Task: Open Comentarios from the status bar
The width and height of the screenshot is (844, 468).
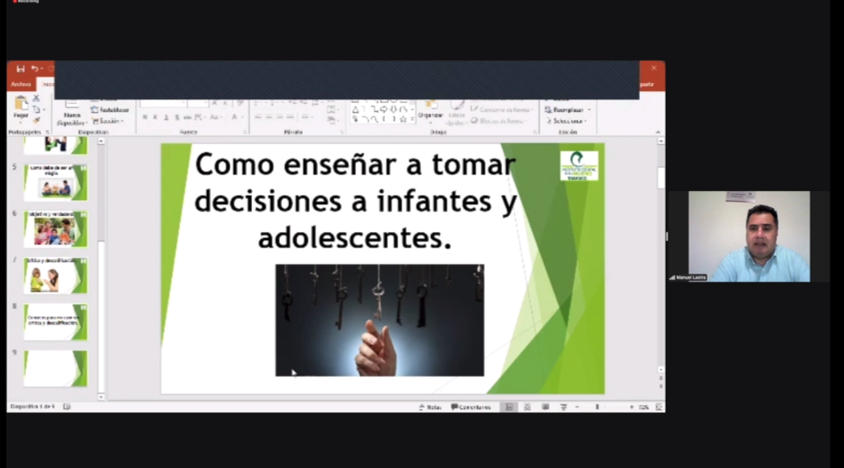Action: pos(471,407)
